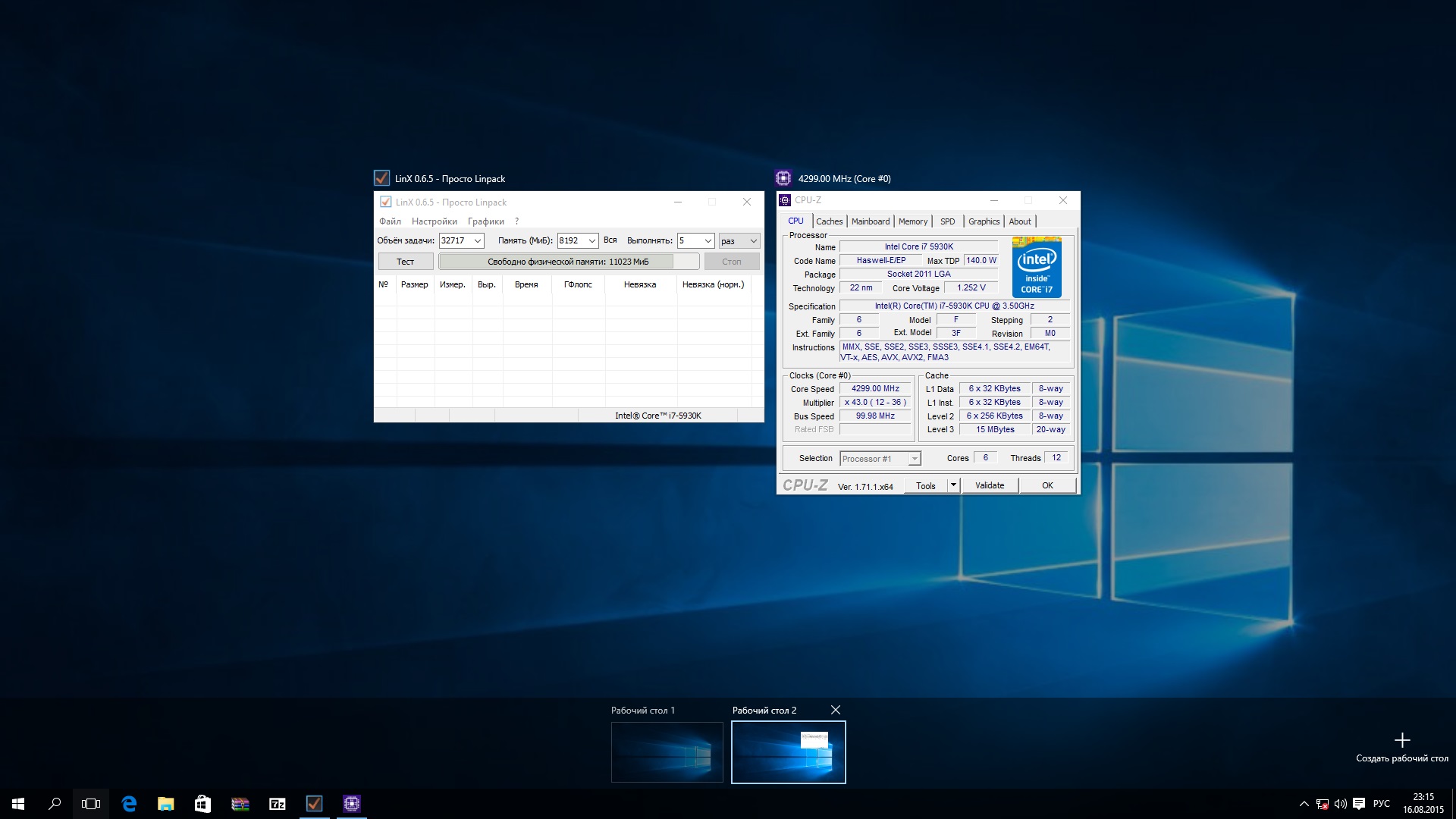The image size is (1456, 819).
Task: Click the LinX checkmark icon in taskbar
Action: coord(314,804)
